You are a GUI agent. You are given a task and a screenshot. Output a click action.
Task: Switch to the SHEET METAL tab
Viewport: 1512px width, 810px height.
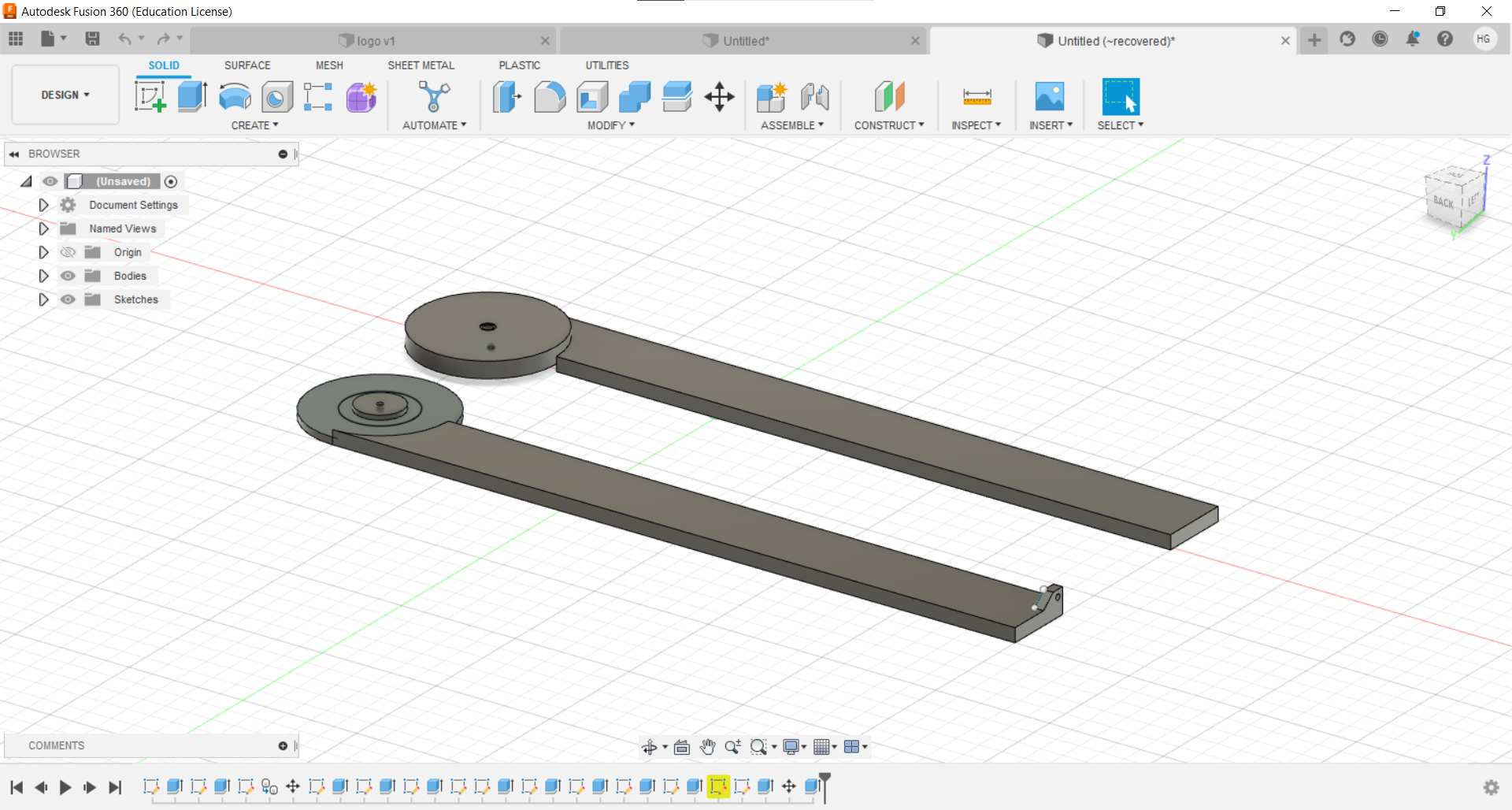421,65
